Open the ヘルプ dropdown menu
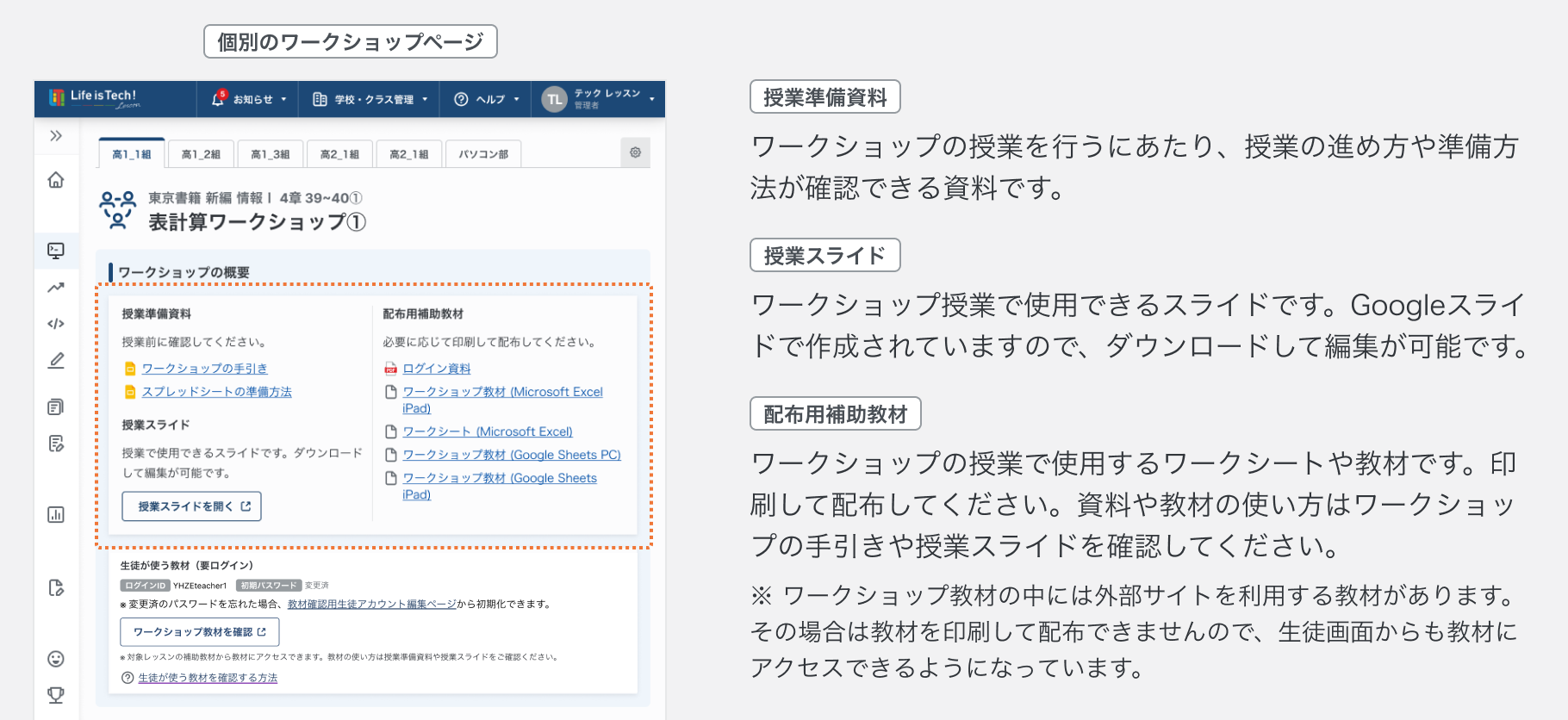Viewport: 1568px width, 720px height. [x=517, y=99]
